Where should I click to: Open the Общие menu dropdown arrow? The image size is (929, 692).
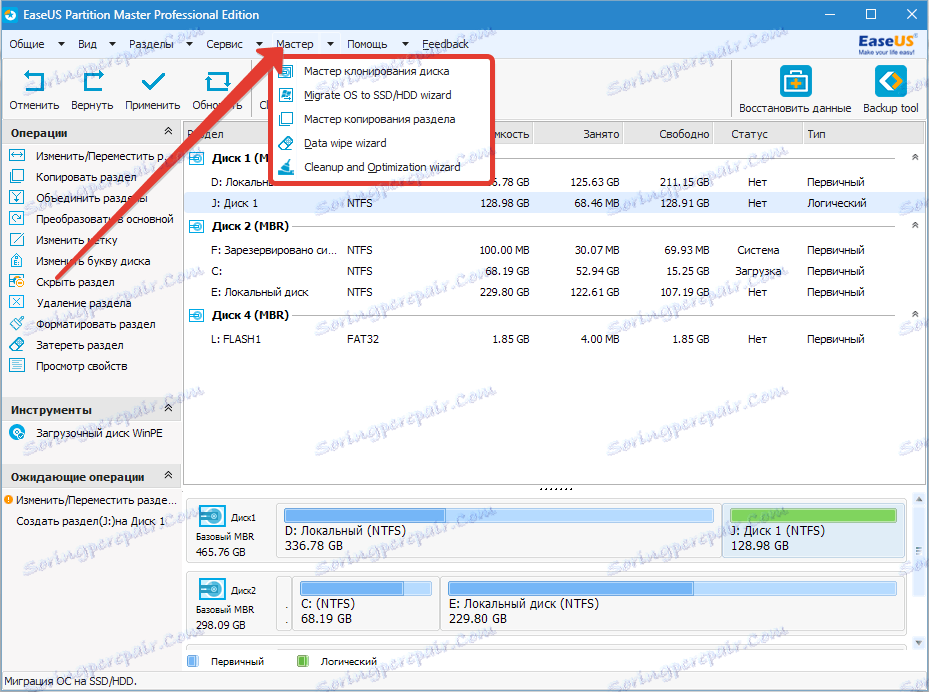coord(61,44)
